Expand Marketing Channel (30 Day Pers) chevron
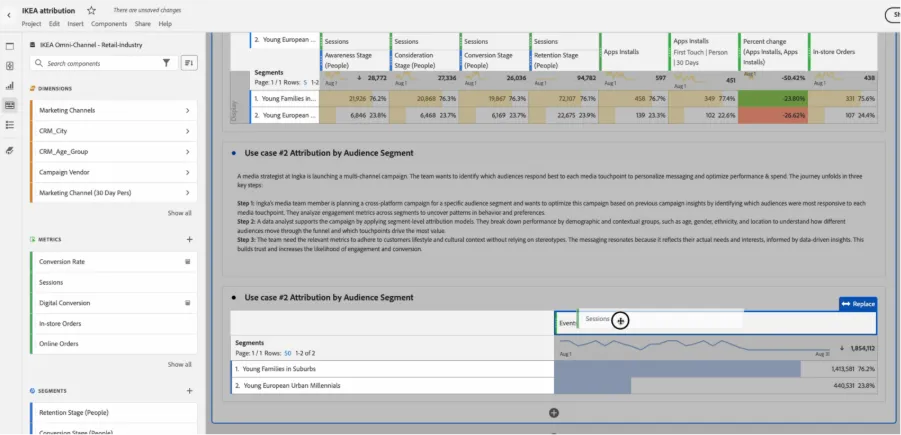Viewport: 901px width, 435px height. click(x=187, y=193)
